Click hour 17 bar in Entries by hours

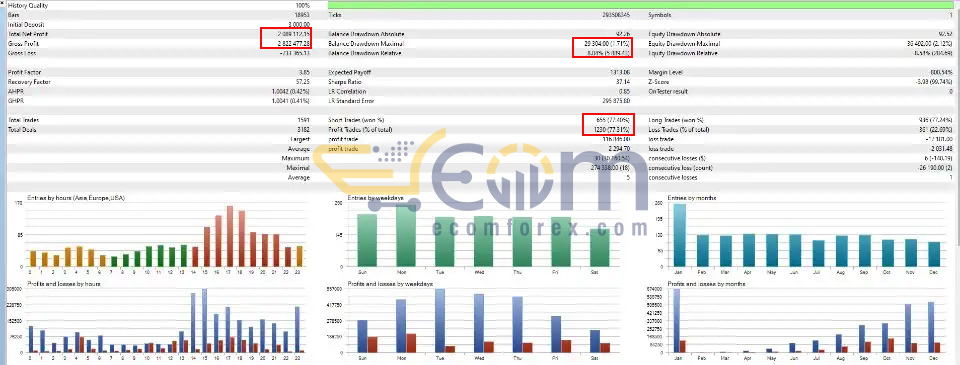click(230, 236)
